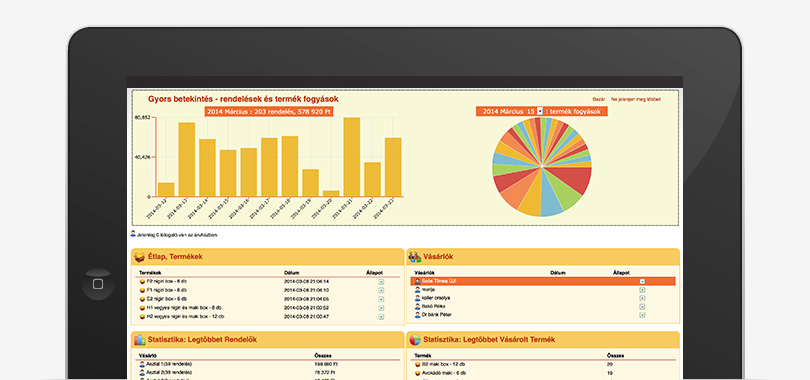The image size is (810, 380).
Task: Open the day dropdown in the termék fogyások header
Action: [540, 111]
